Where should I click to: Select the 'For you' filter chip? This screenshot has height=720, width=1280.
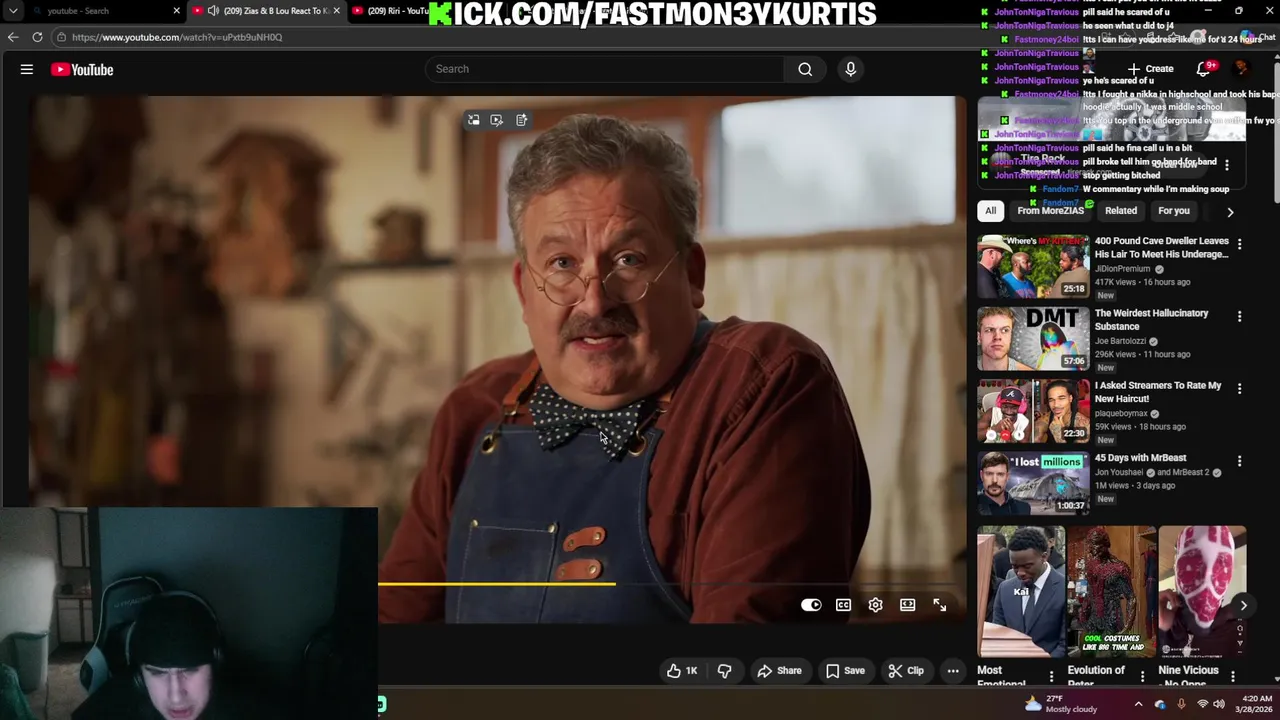coord(1174,211)
